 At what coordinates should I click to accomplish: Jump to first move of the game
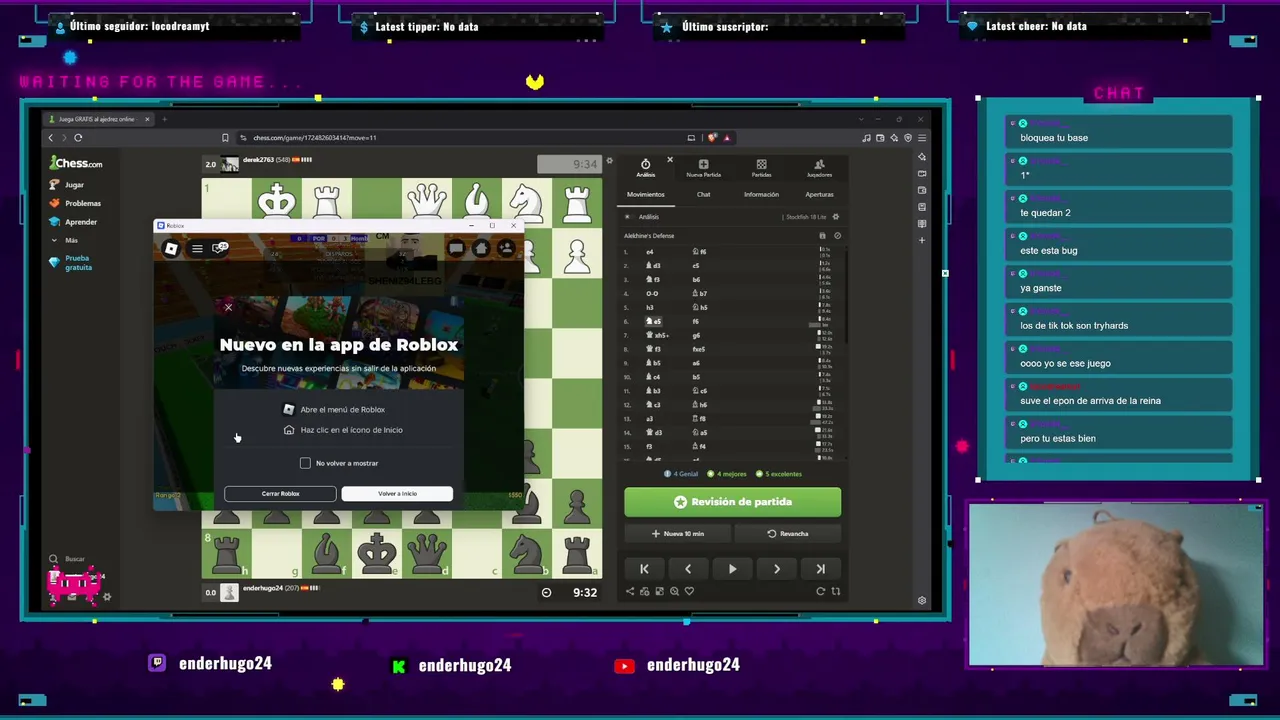[x=644, y=569]
